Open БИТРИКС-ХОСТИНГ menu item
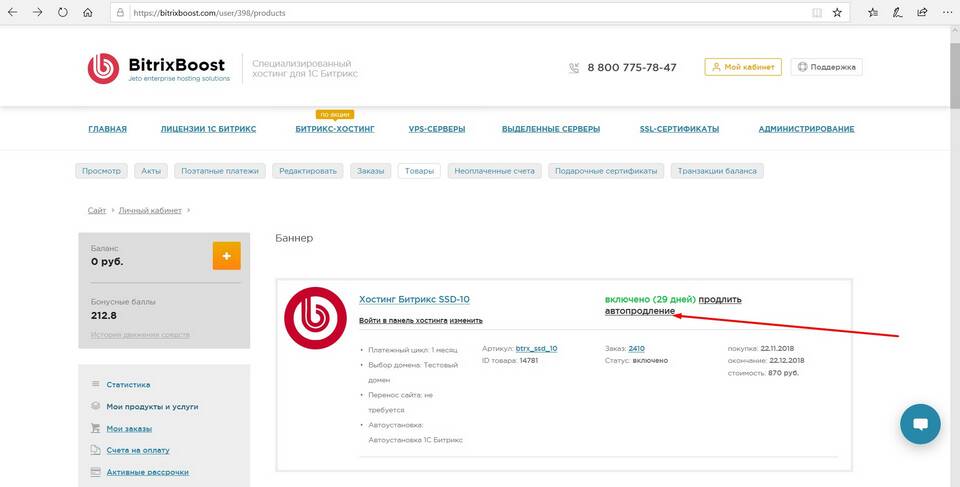 click(335, 129)
